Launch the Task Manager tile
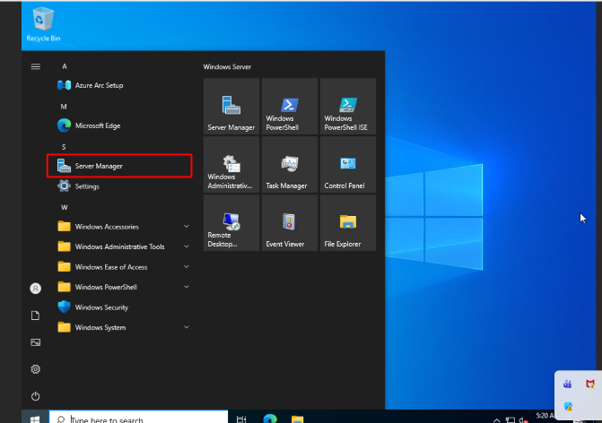This screenshot has height=423, width=602. (289, 165)
